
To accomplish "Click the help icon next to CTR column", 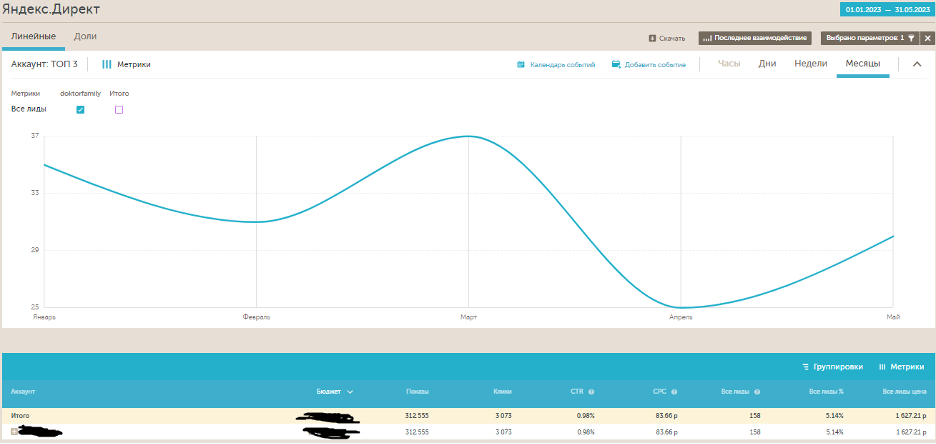I will coord(591,392).
